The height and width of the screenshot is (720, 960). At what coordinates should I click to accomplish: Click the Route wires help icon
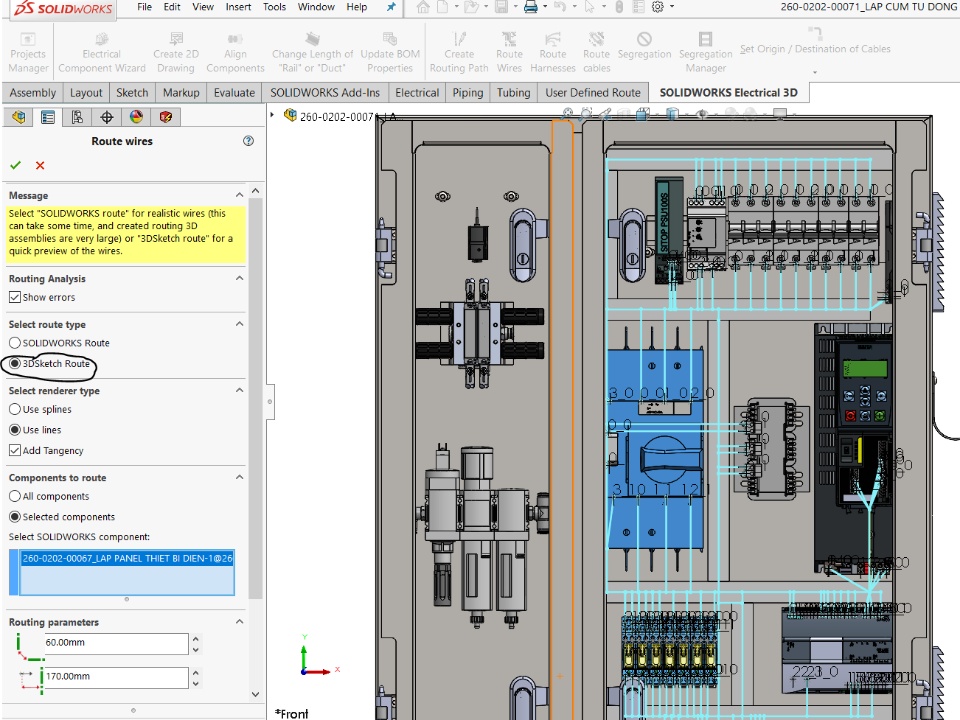coord(248,142)
